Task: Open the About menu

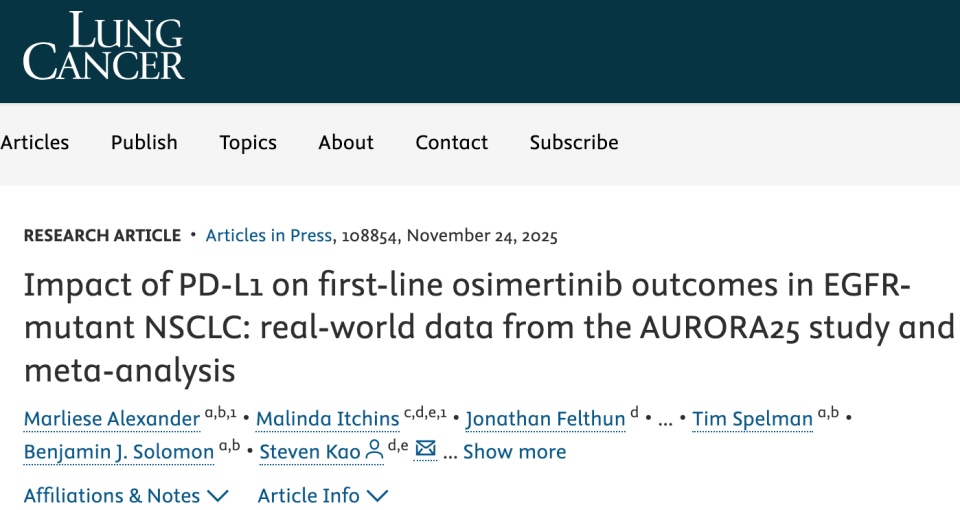Action: (x=346, y=142)
